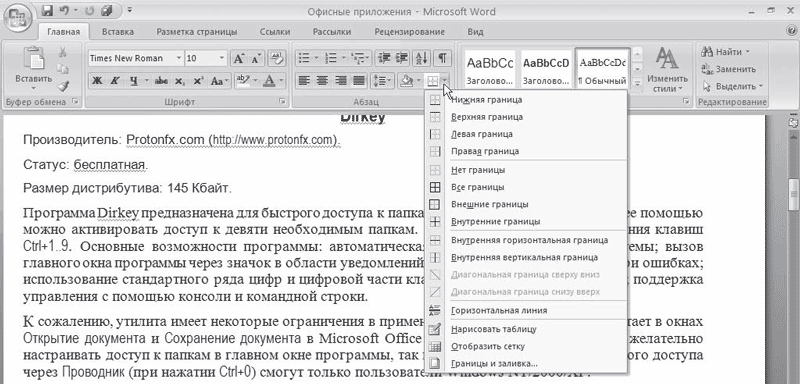This screenshot has height=384, width=800.
Task: Toggle show paragraph marks ¶
Action: [442, 58]
